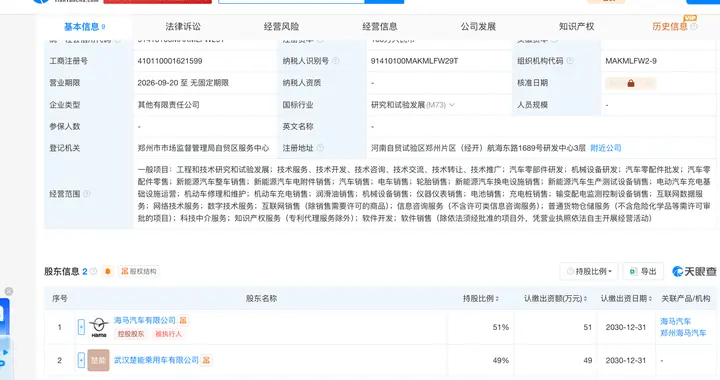Viewport: 720px width, 380px height.
Task: Close the floating side widget
Action: point(8,291)
